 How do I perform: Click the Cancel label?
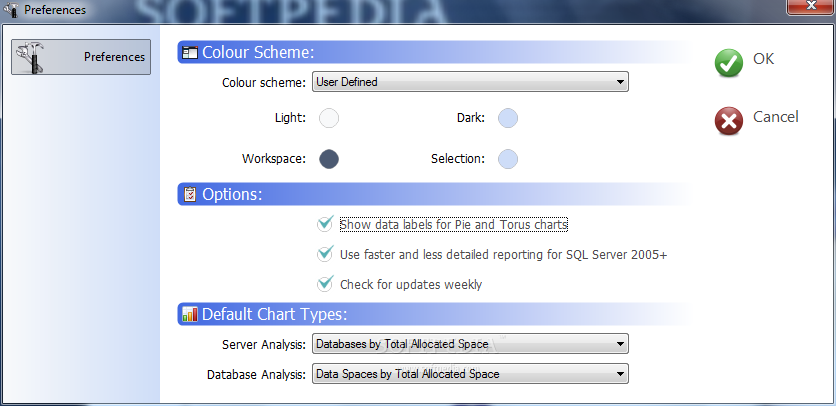[776, 116]
